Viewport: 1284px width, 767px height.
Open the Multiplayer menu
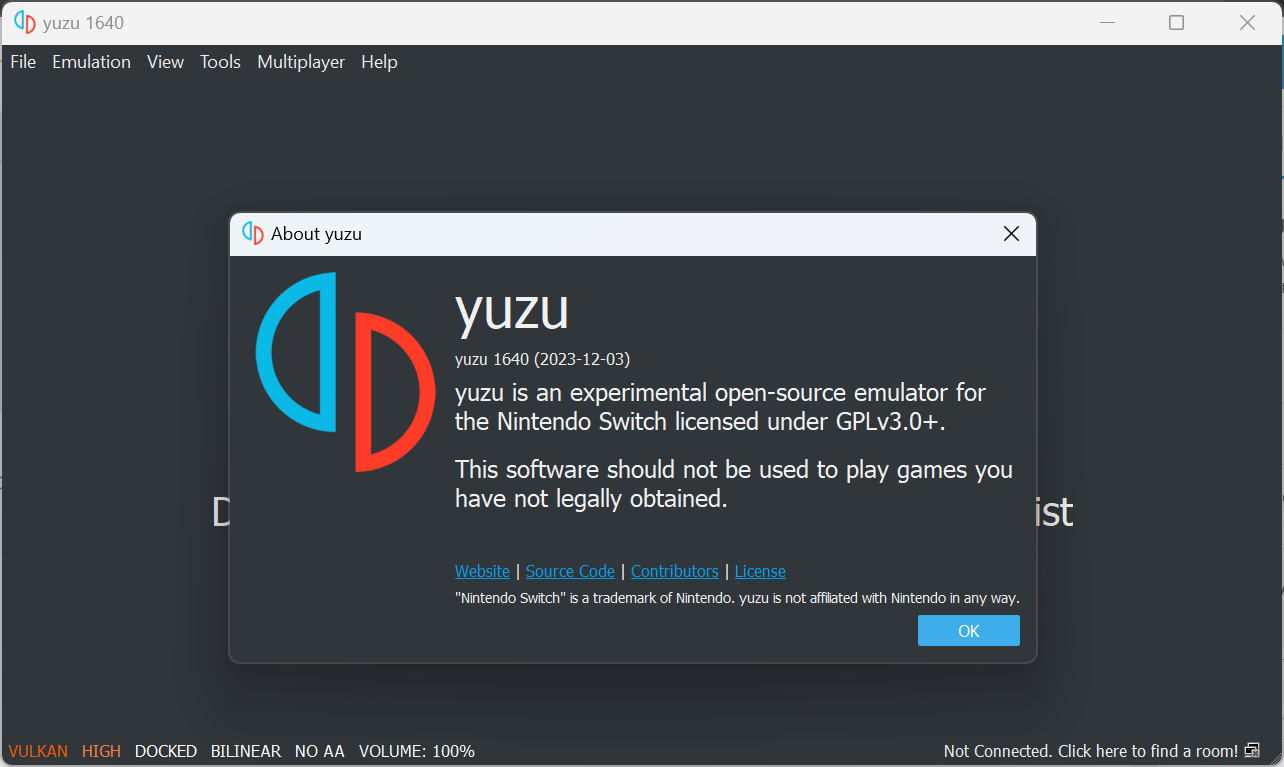pos(301,62)
